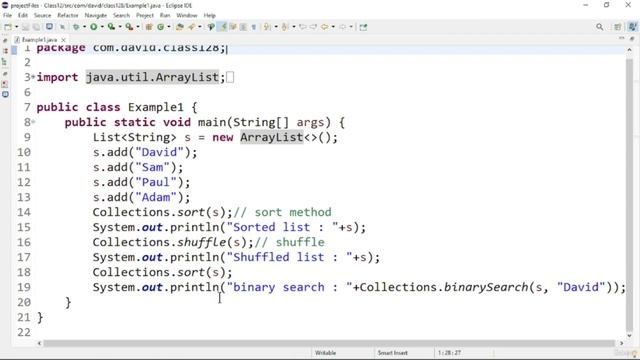Image resolution: width=640 pixels, height=360 pixels.
Task: Click the Forward navigation arrow icon
Action: (342, 27)
